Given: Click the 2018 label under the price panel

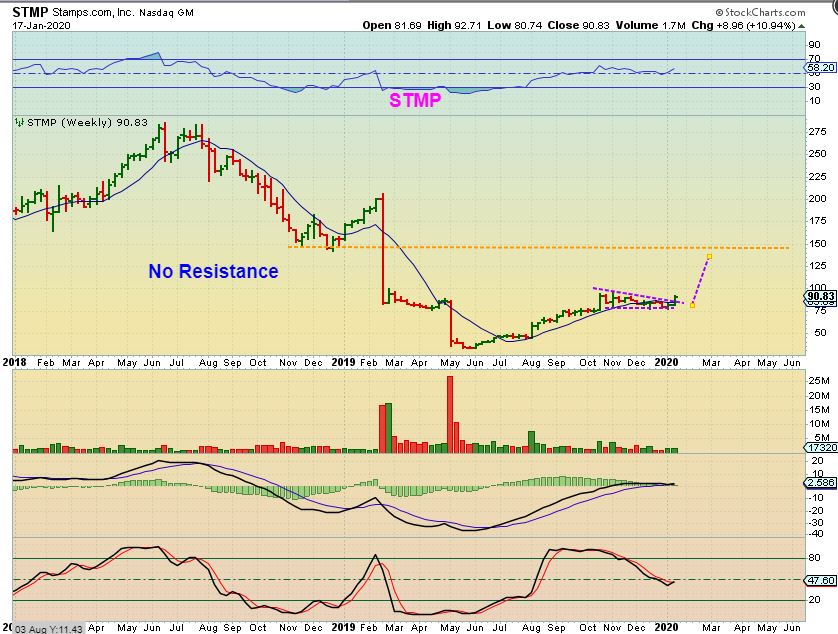Looking at the screenshot, I should 14,362.
